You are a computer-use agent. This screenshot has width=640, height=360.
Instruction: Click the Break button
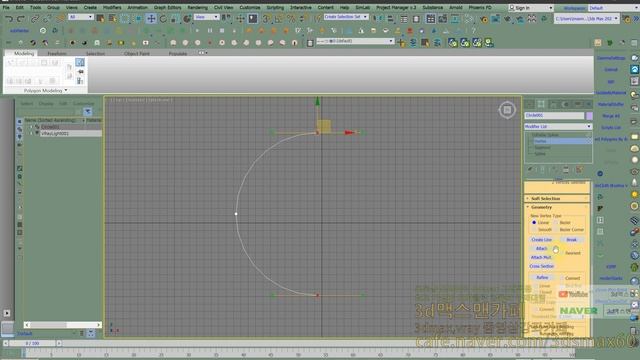[x=571, y=240]
